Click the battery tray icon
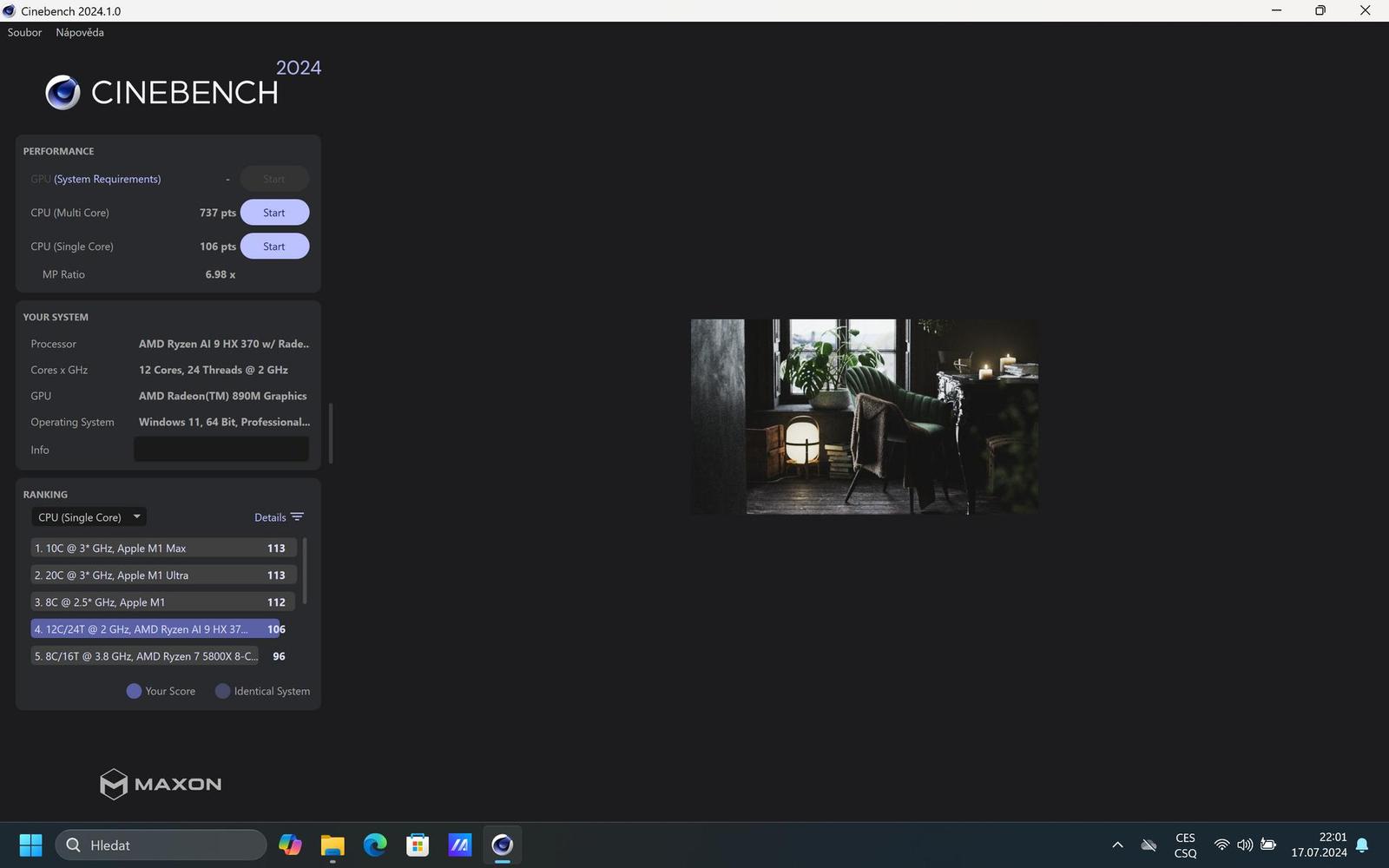This screenshot has height=868, width=1389. click(x=1268, y=845)
